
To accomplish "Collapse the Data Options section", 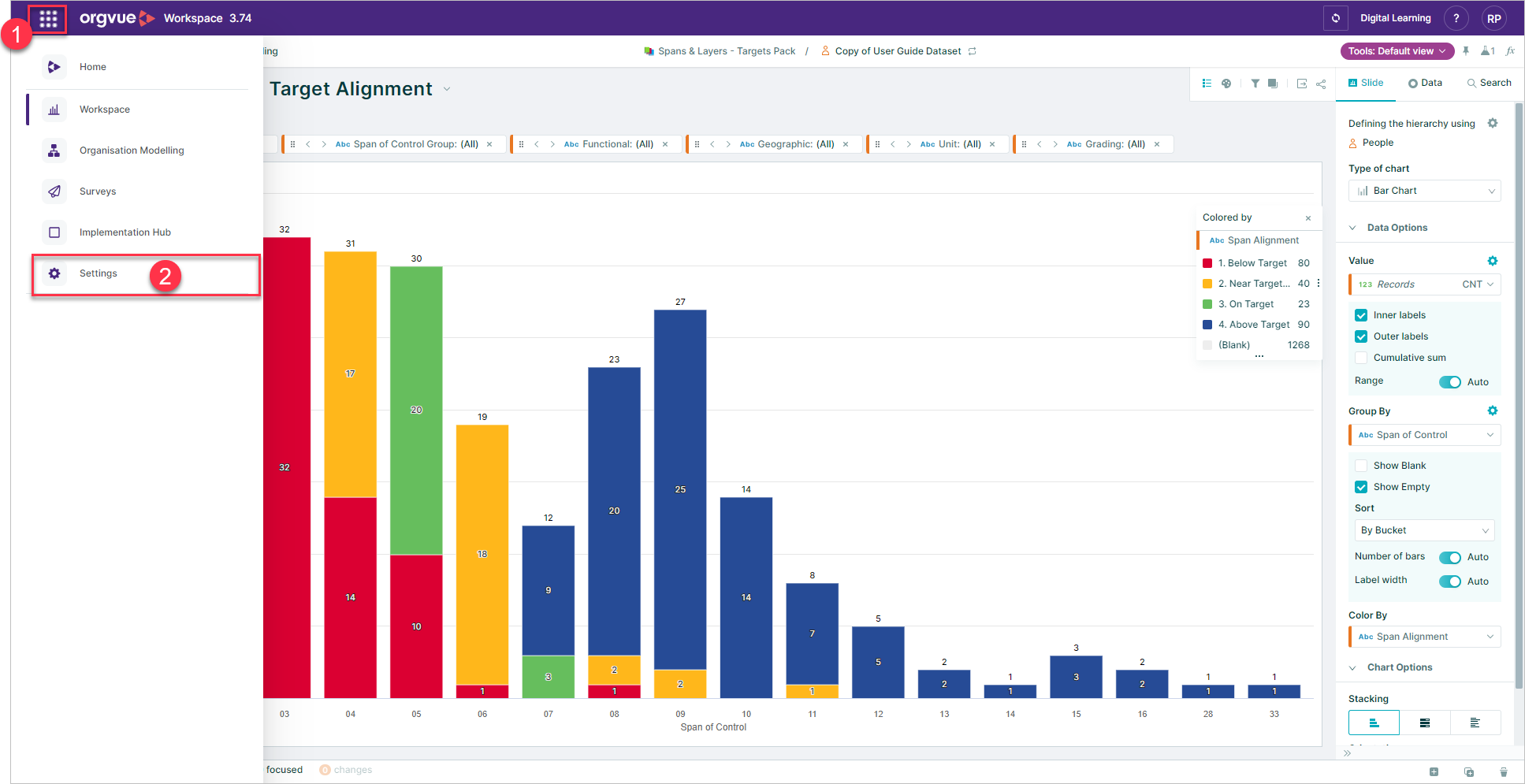I will tap(1353, 228).
